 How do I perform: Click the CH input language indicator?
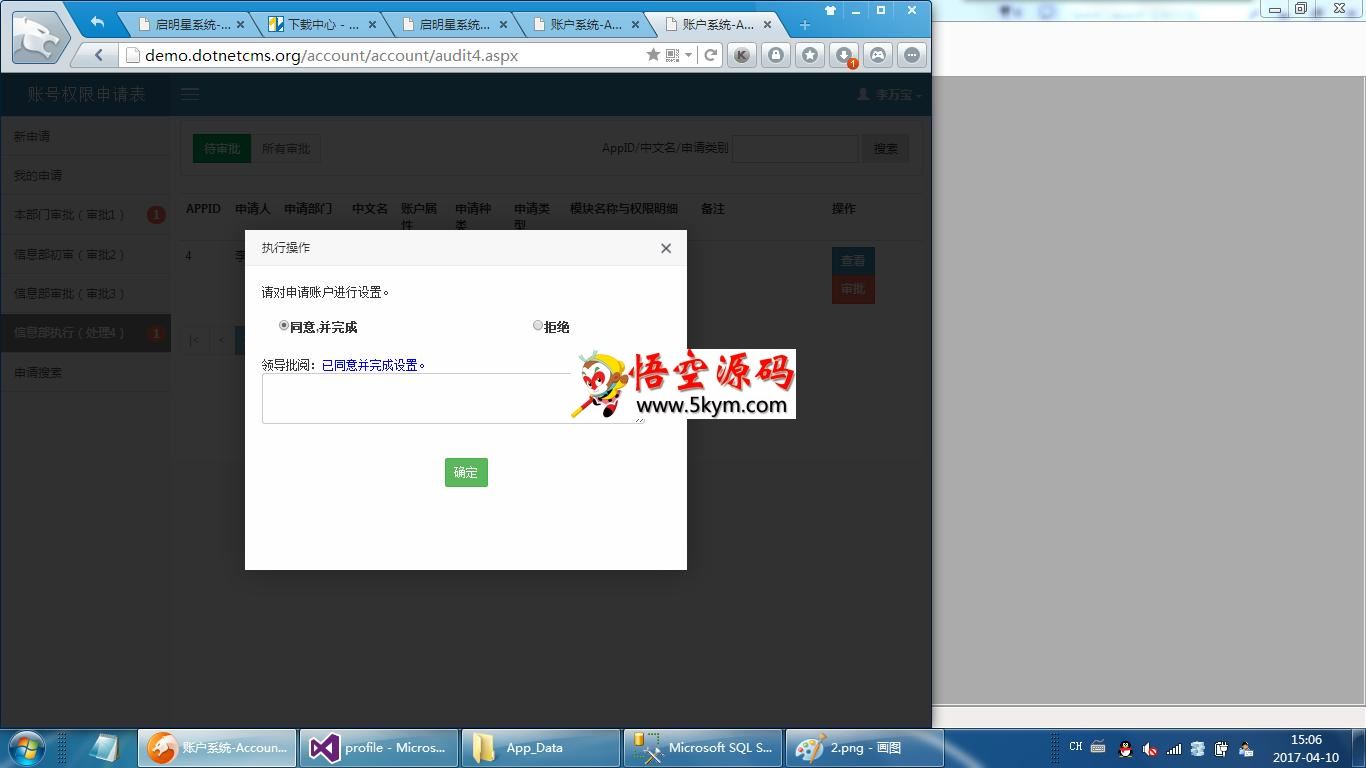click(1075, 747)
